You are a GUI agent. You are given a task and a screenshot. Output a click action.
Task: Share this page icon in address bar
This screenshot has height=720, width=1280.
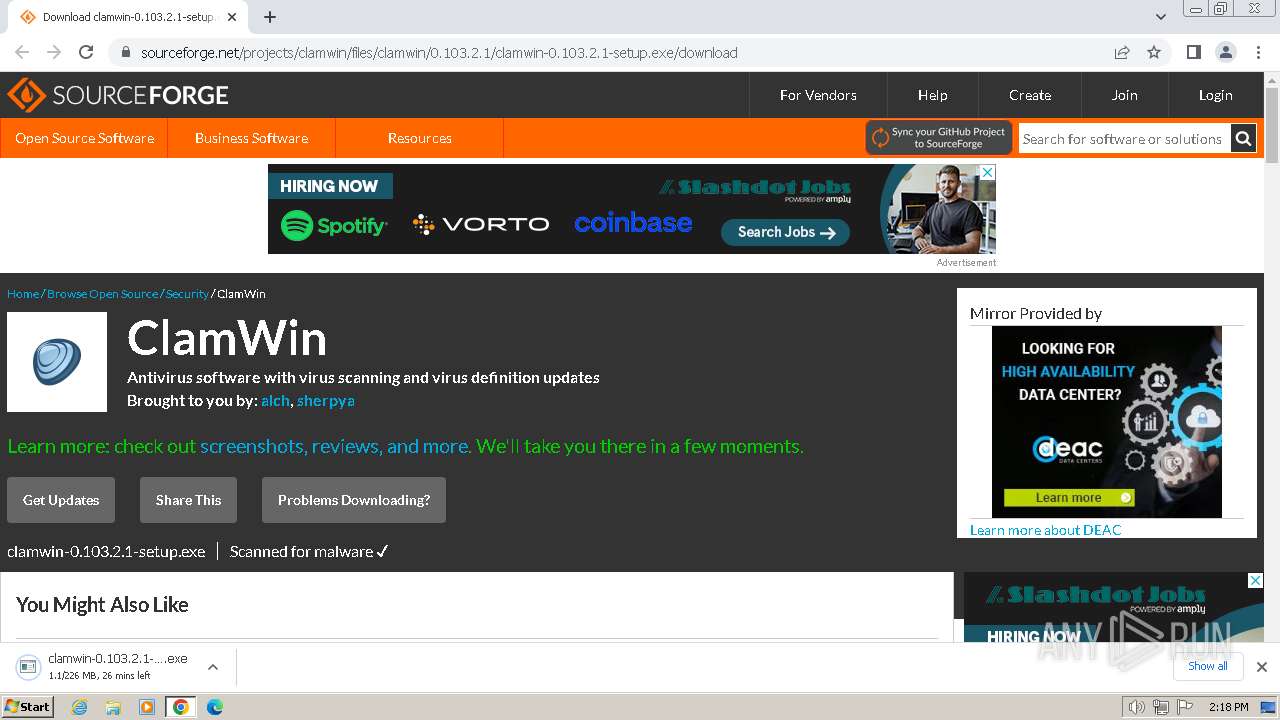[1122, 53]
